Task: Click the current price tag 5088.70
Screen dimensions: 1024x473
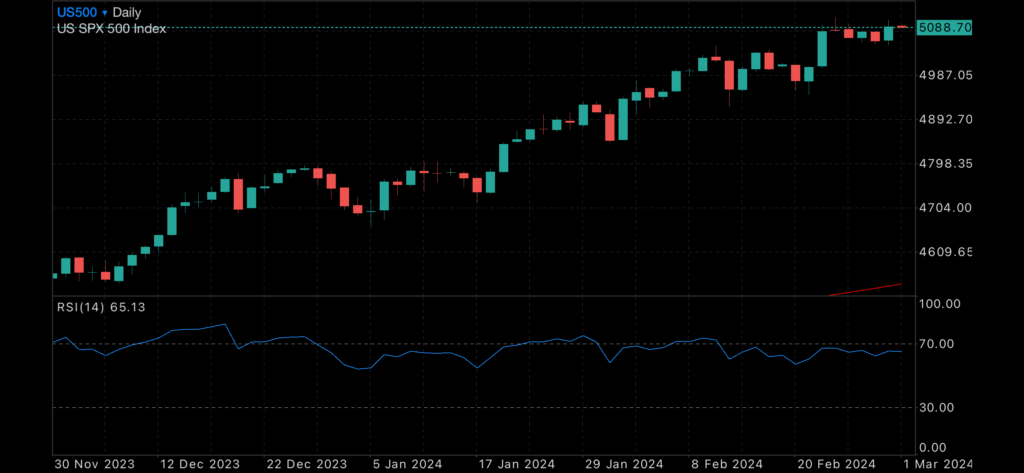Action: (x=944, y=27)
